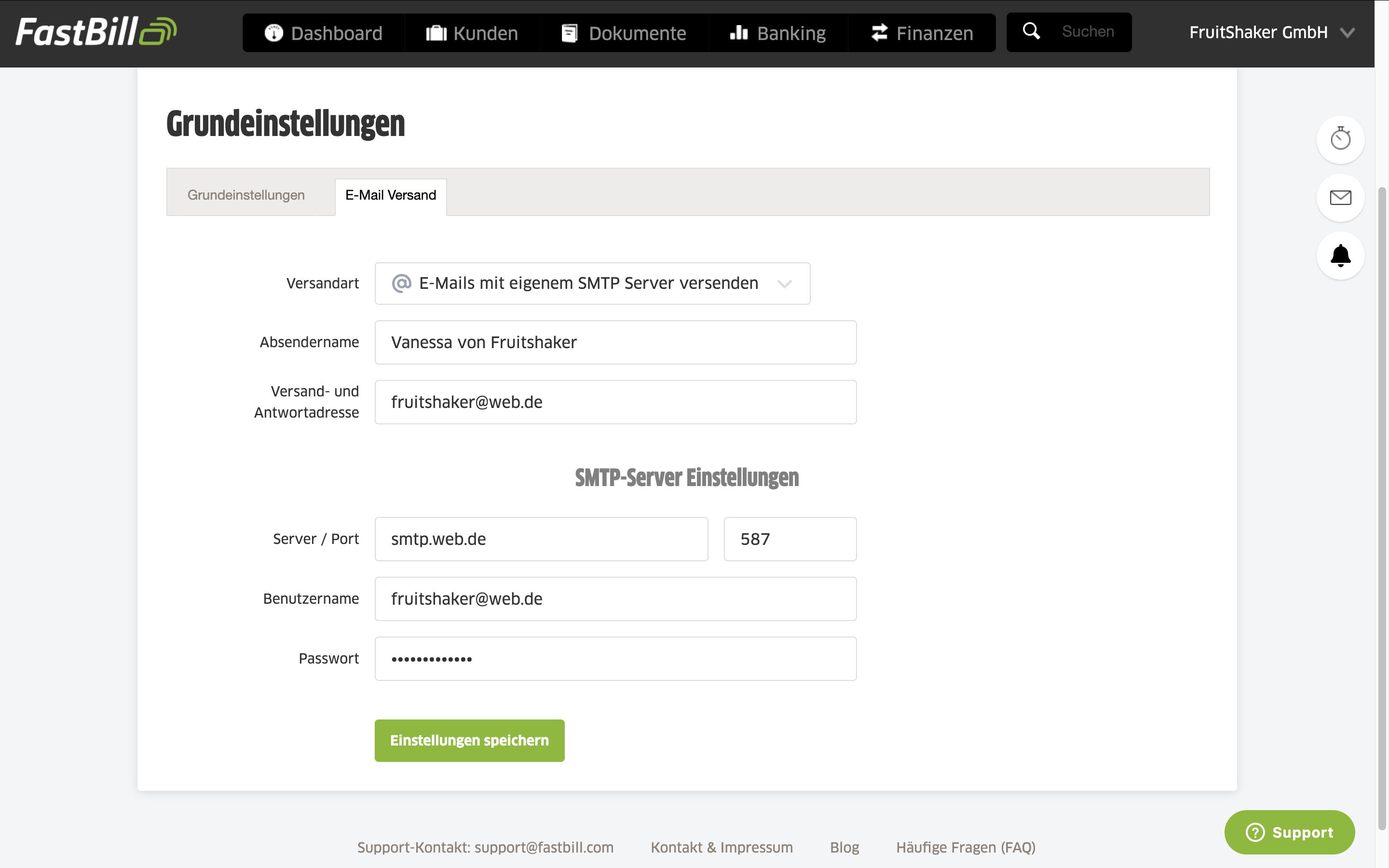This screenshot has width=1389, height=868.
Task: Open the Finanzen menu
Action: coord(922,33)
